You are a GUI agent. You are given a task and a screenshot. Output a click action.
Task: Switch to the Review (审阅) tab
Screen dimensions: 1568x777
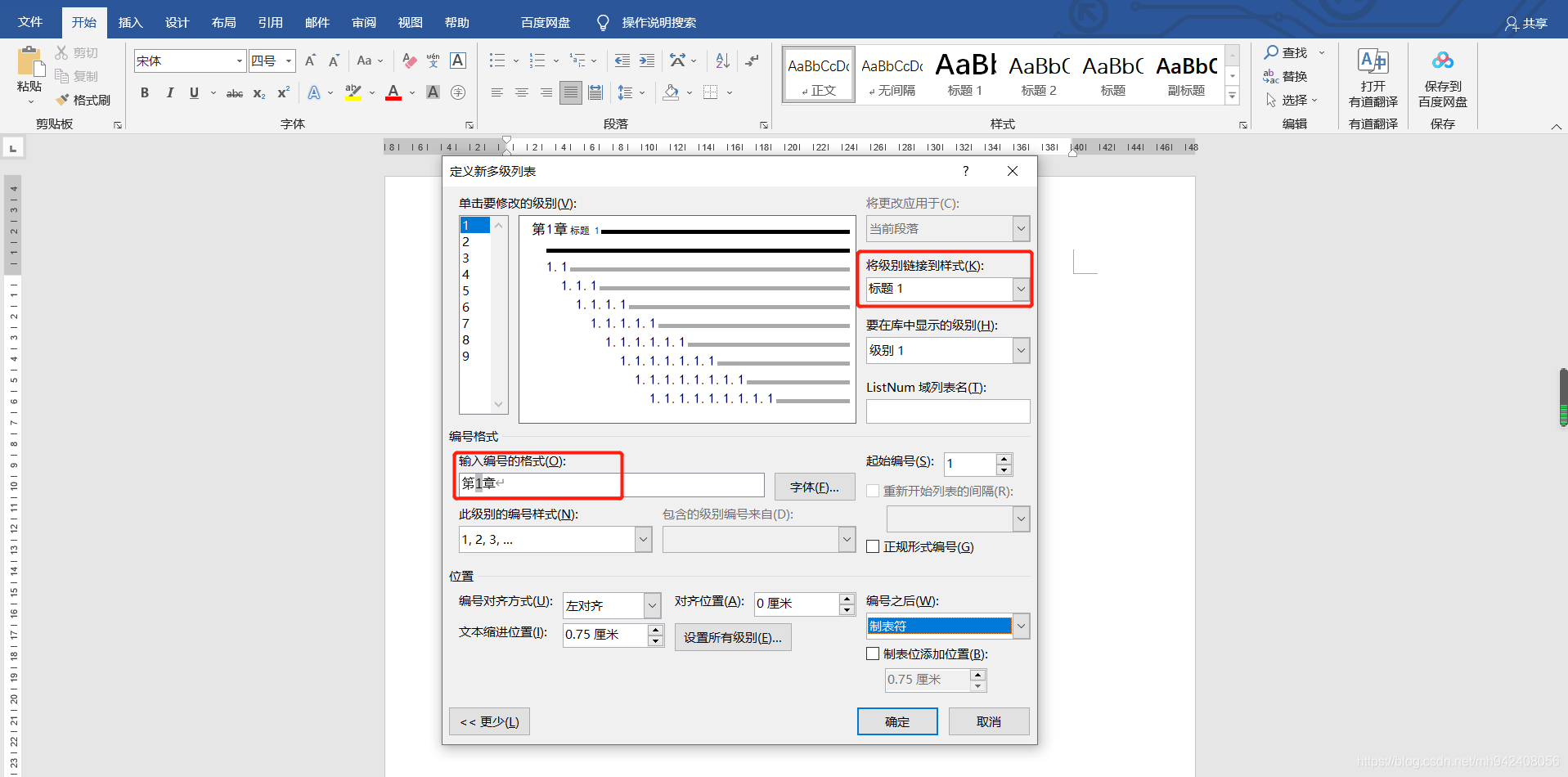364,22
